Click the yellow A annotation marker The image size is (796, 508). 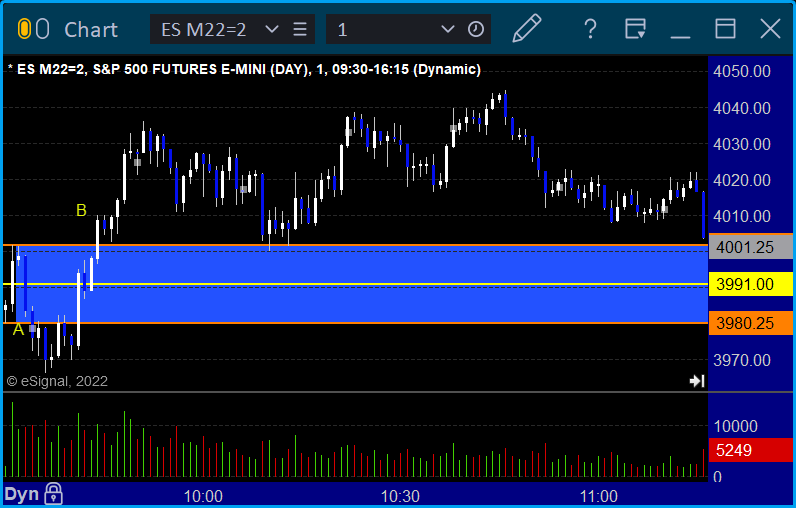tap(18, 329)
